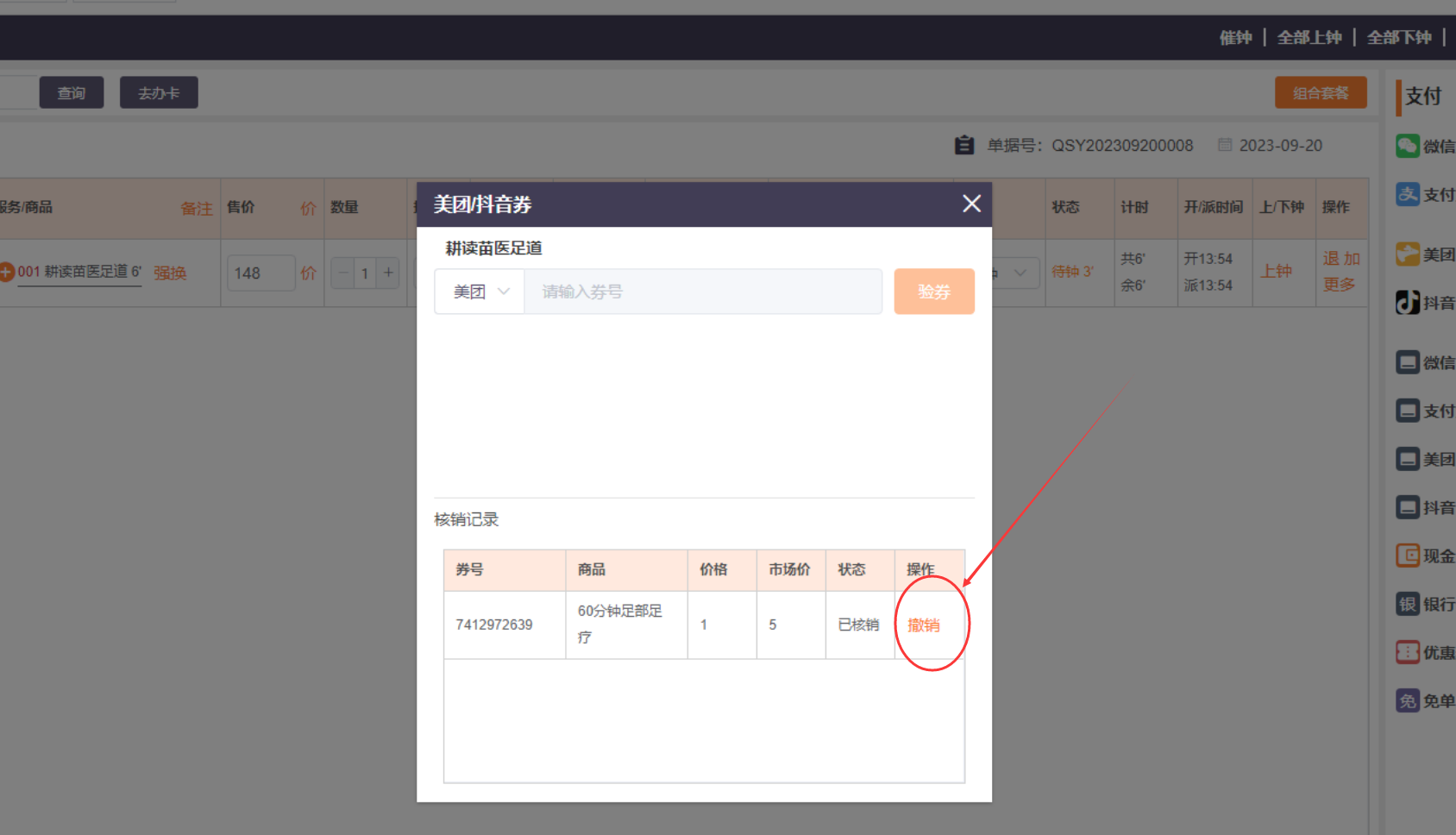Select the green WeChat pay icon

click(x=1408, y=146)
